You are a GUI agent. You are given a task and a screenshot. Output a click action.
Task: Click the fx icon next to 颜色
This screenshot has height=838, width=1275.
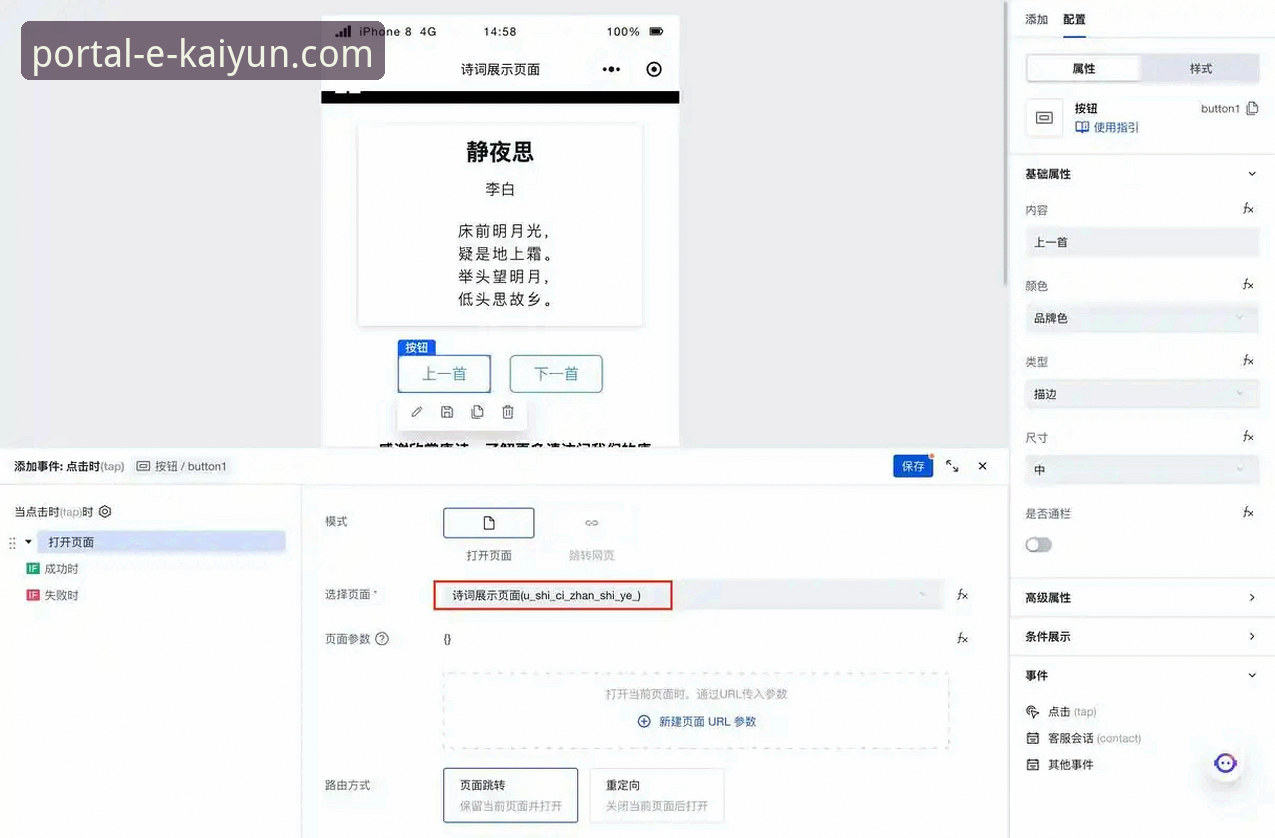click(x=1248, y=285)
